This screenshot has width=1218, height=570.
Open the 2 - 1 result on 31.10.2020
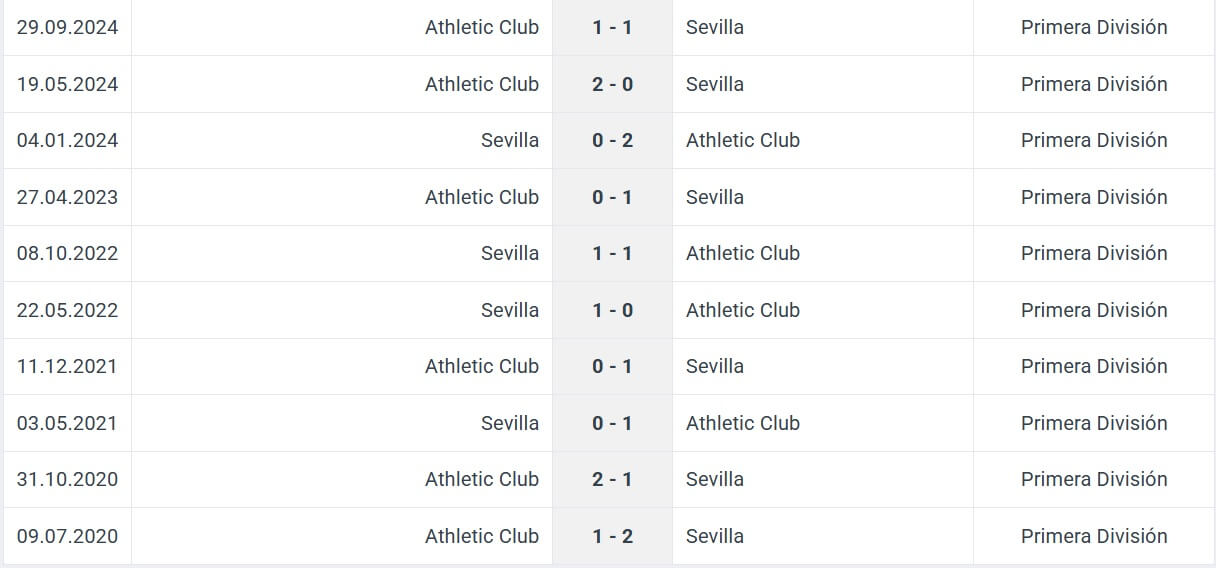[x=612, y=479]
